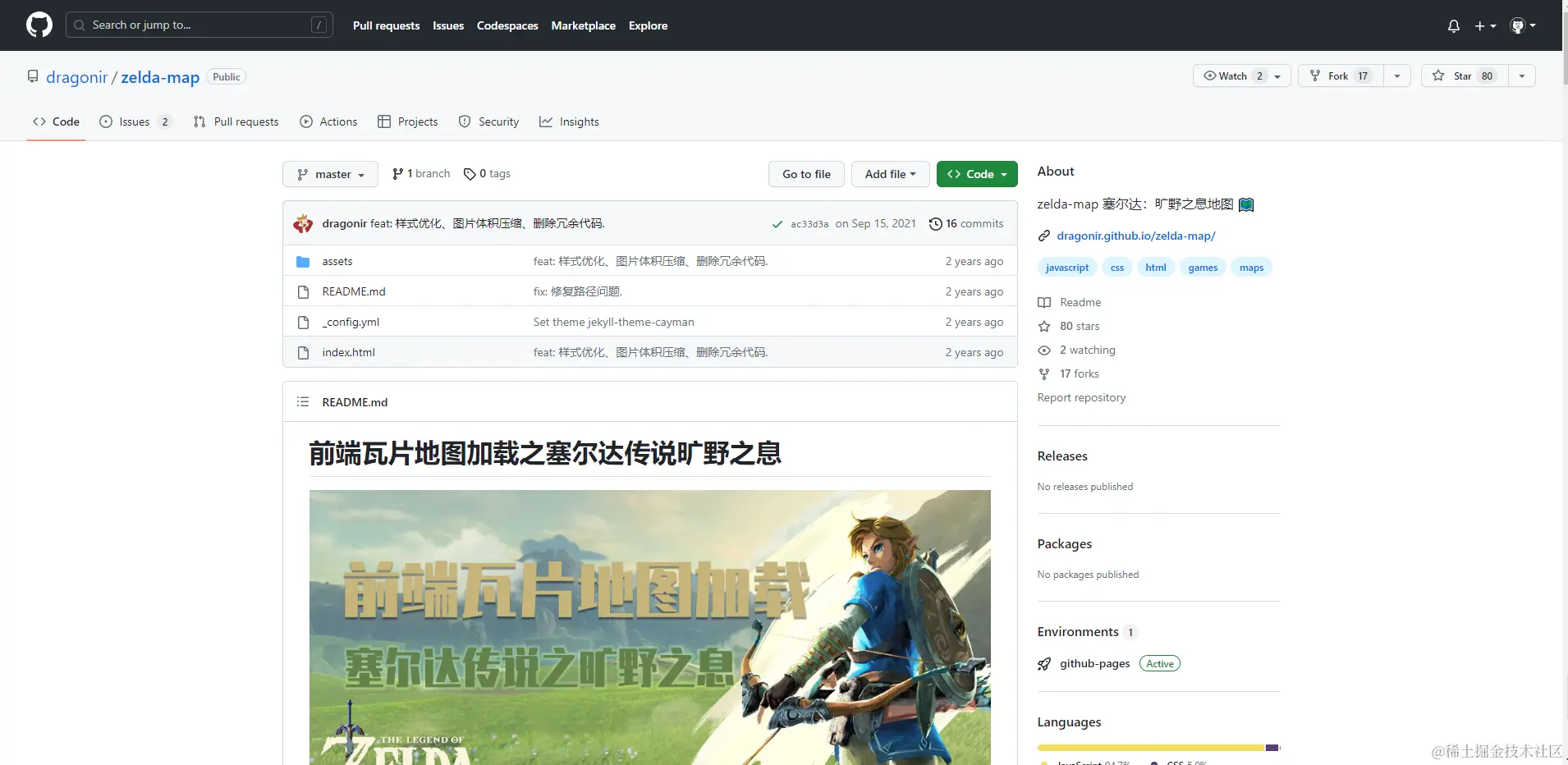The height and width of the screenshot is (765, 1568).
Task: Star the repository
Action: tap(1465, 76)
